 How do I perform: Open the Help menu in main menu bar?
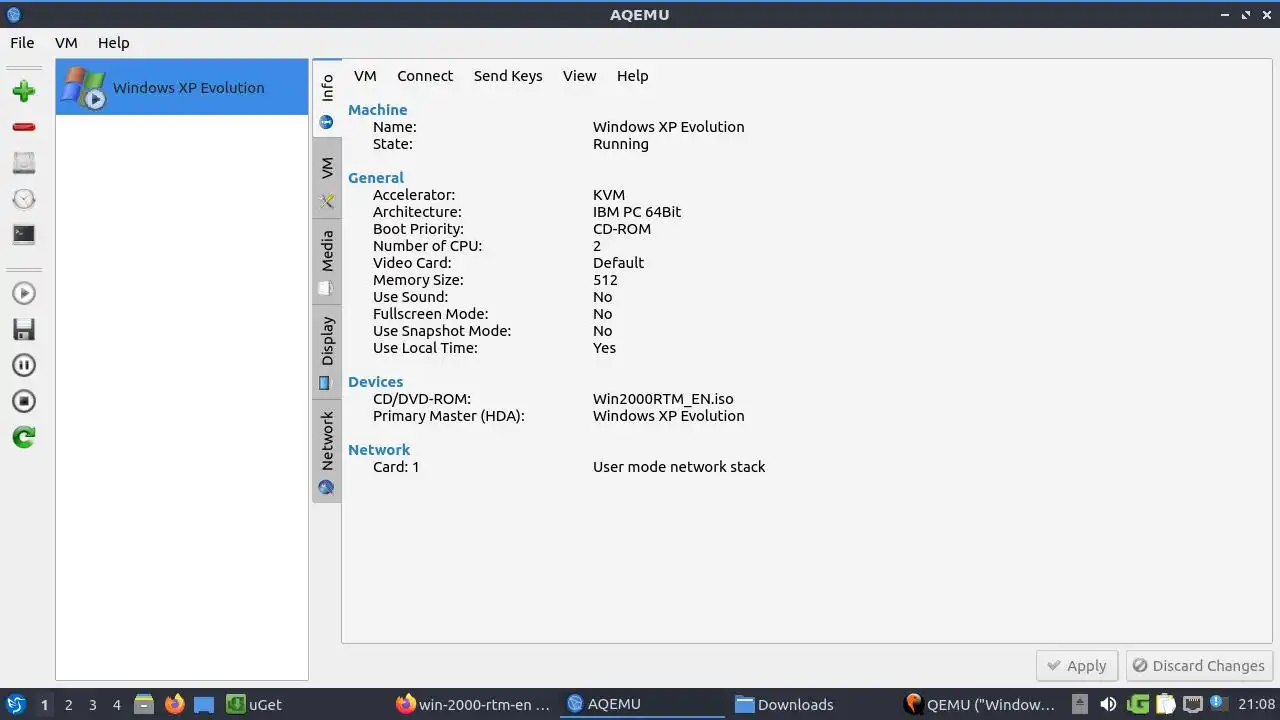114,43
